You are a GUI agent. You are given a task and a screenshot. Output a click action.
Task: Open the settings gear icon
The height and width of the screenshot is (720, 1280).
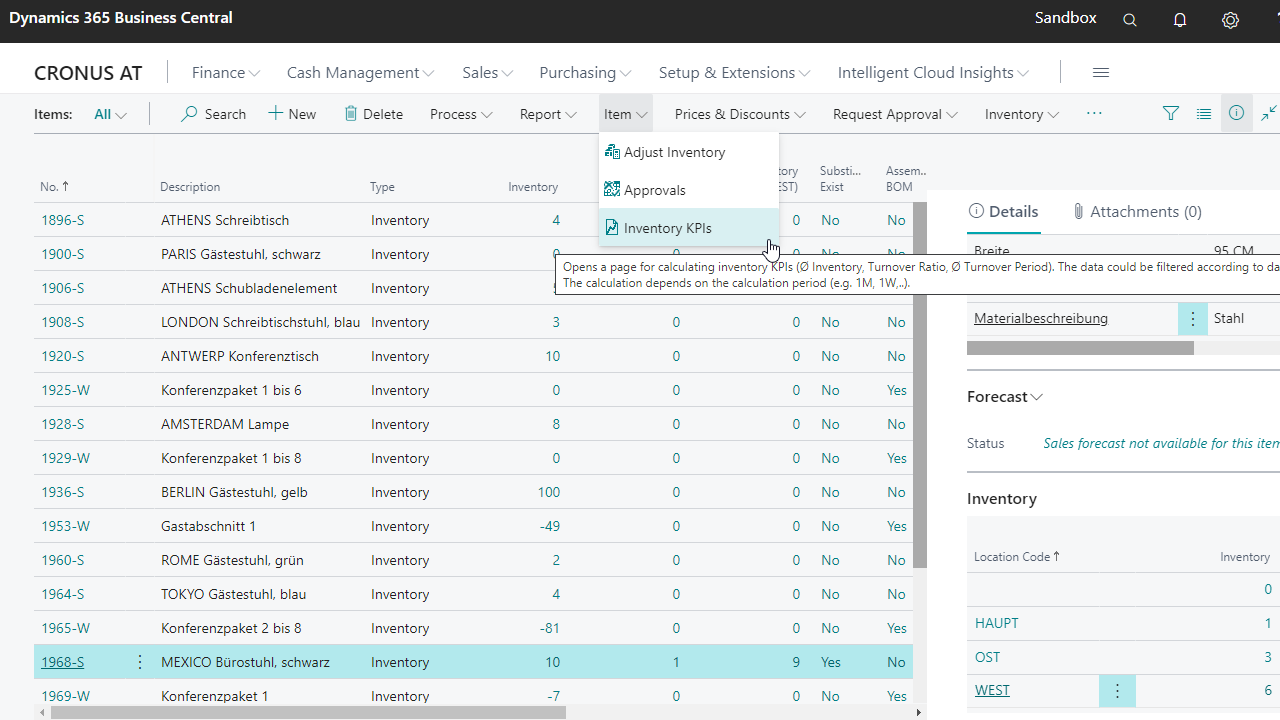1230,20
